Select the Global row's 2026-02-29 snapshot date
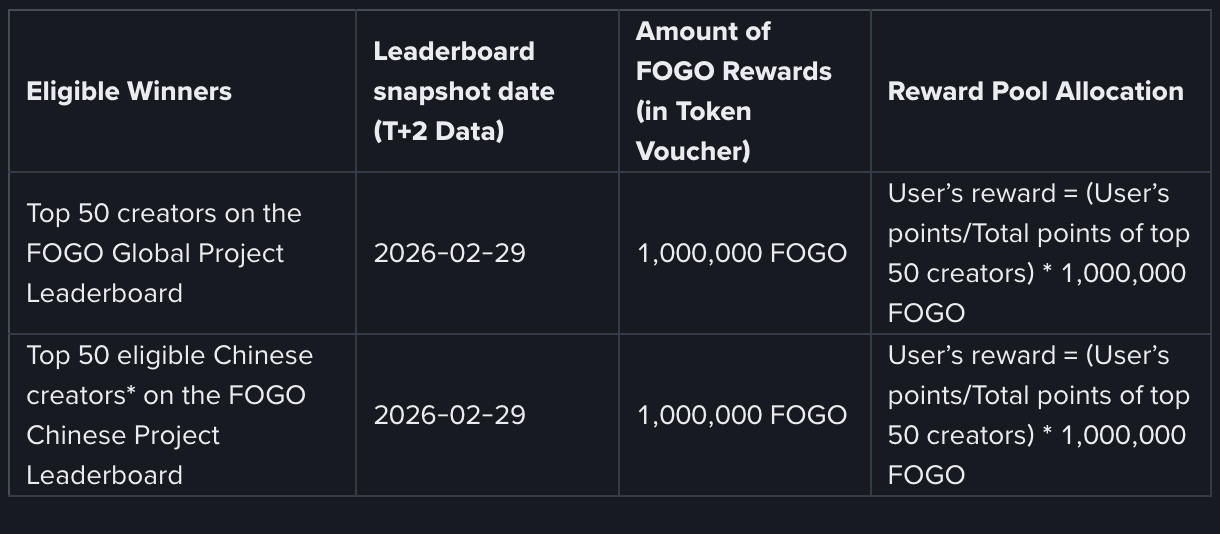The height and width of the screenshot is (534, 1220). click(x=449, y=253)
